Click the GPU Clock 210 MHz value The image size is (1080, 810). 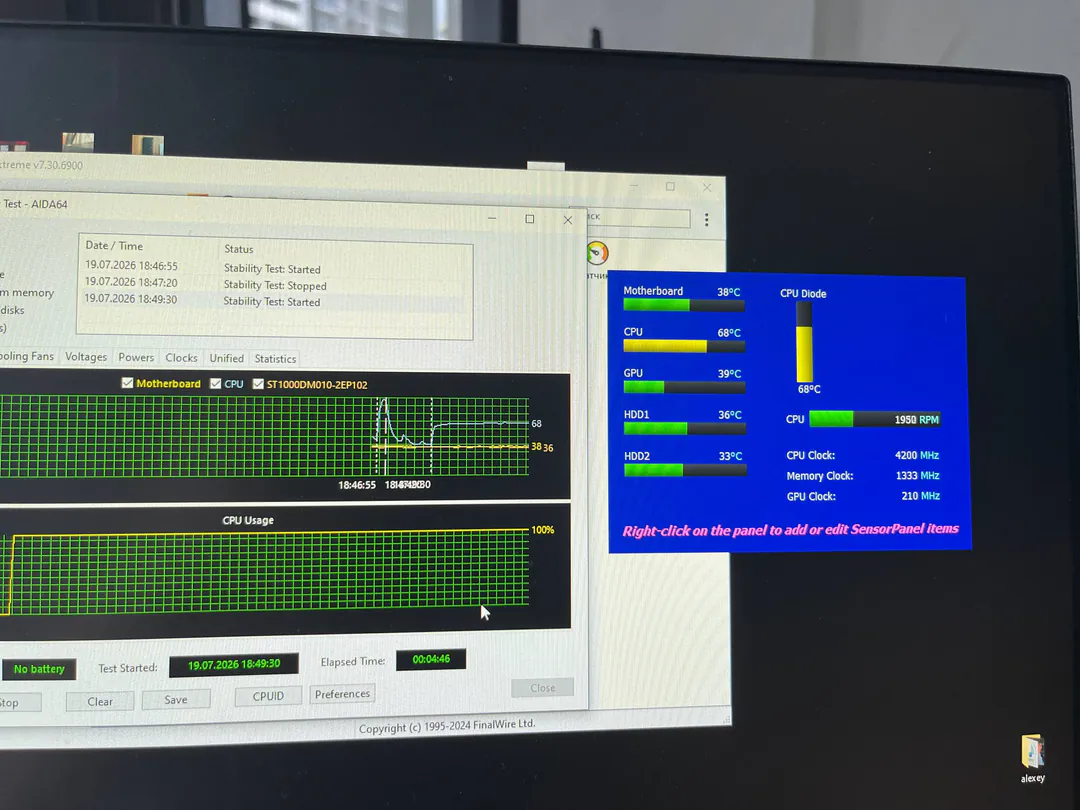(x=920, y=496)
